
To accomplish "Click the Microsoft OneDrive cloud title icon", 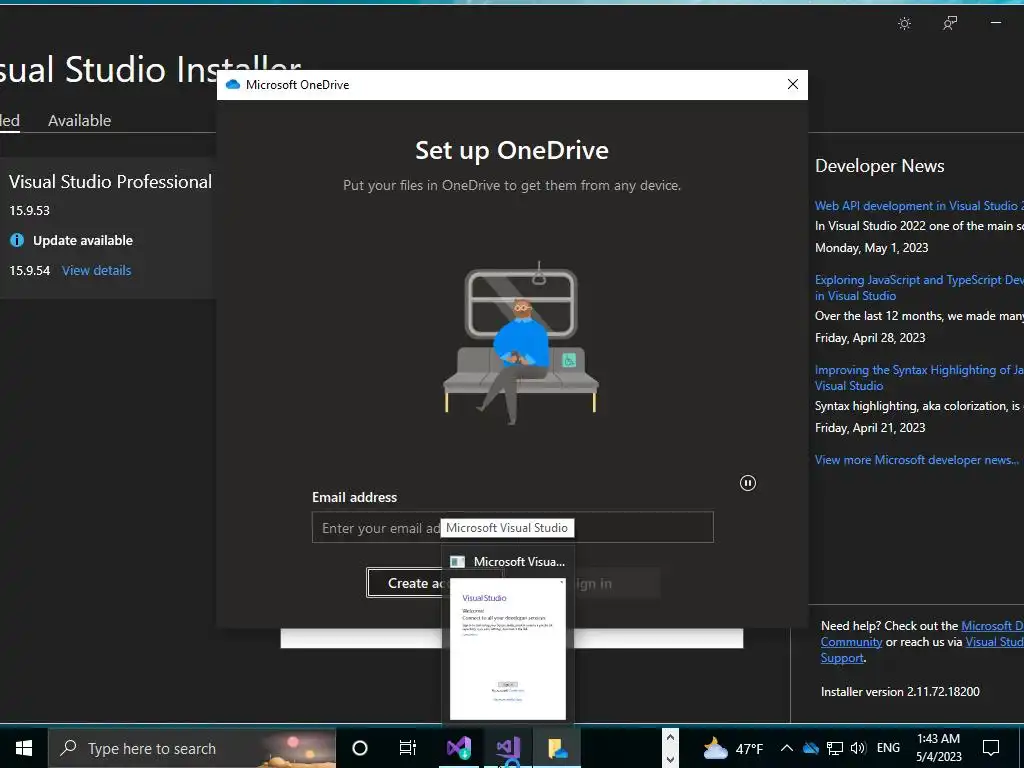I will pos(232,84).
